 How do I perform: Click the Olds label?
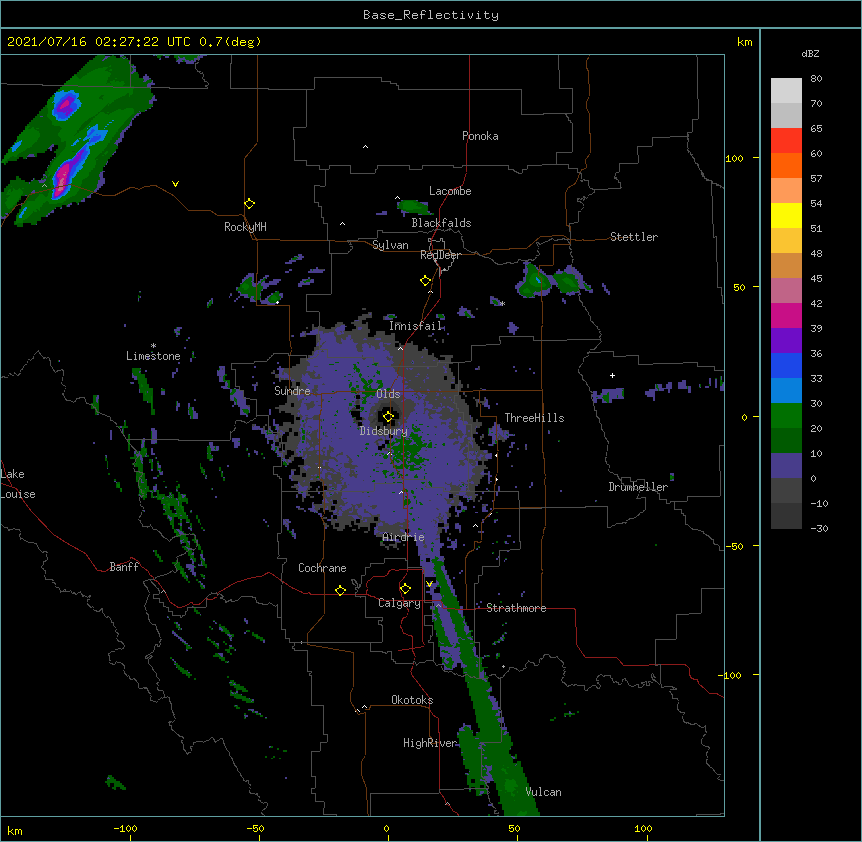[x=388, y=394]
